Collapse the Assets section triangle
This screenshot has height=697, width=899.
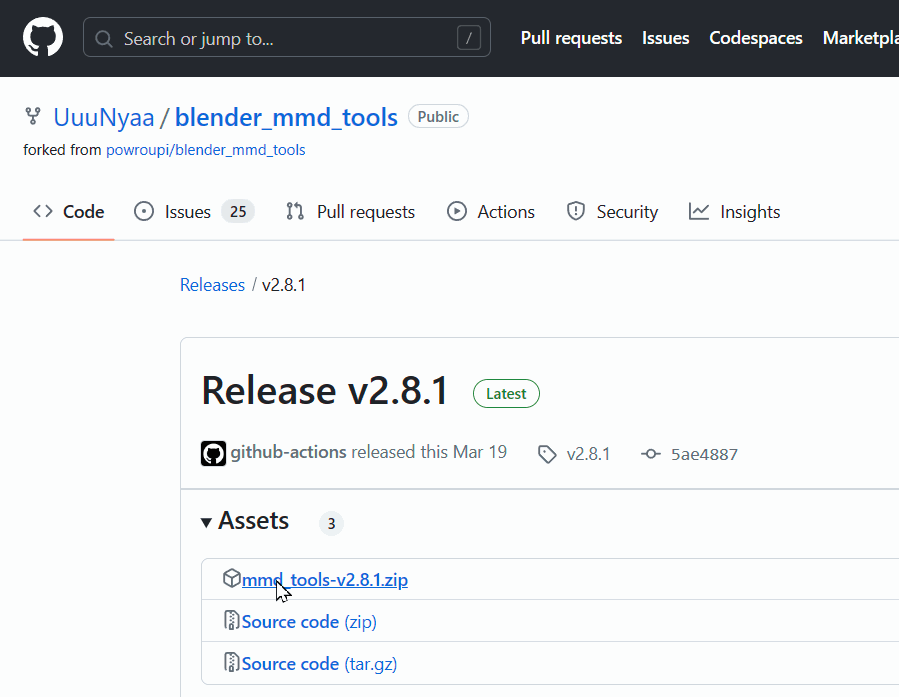[x=206, y=522]
